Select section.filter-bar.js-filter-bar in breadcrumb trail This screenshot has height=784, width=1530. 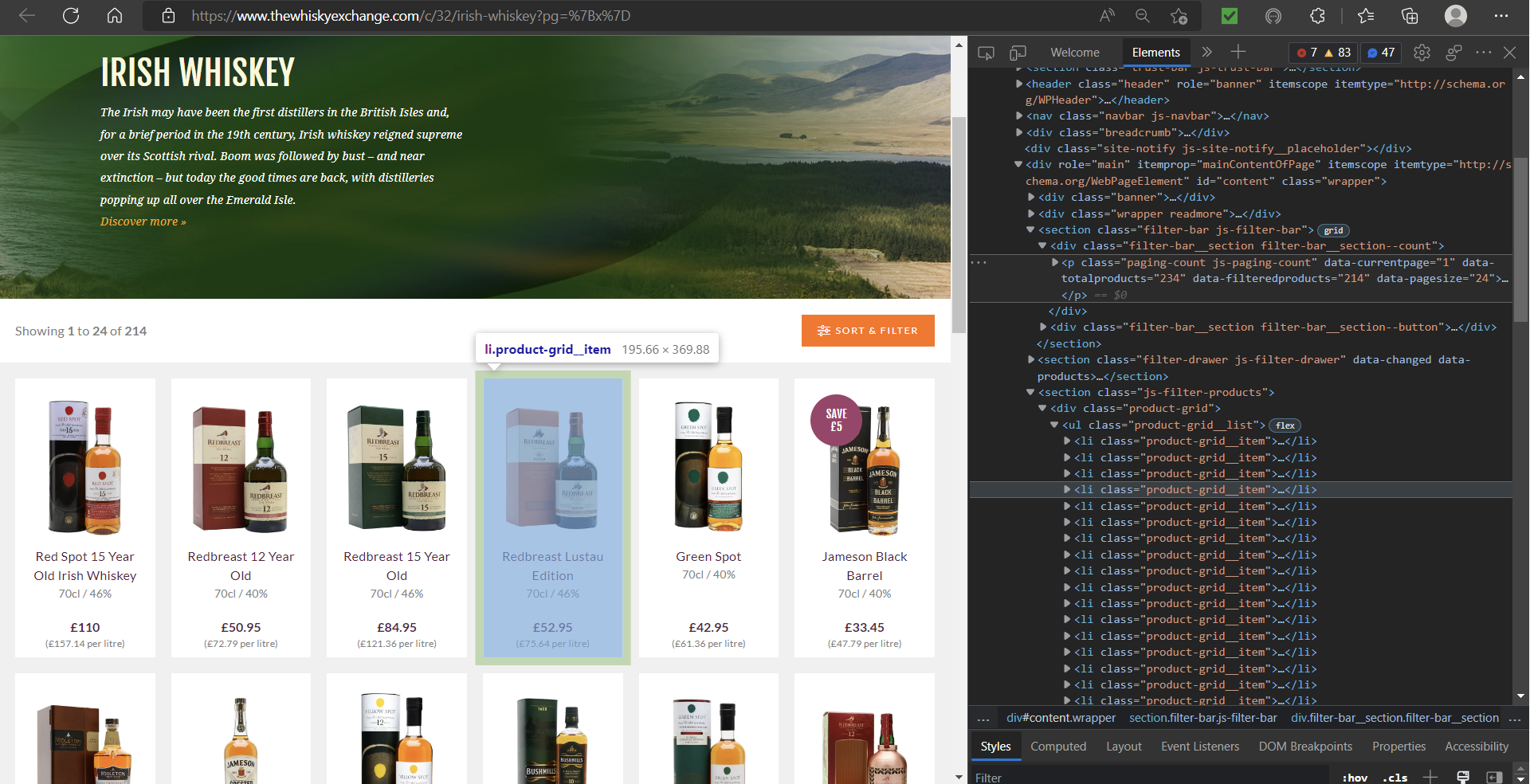[1203, 718]
